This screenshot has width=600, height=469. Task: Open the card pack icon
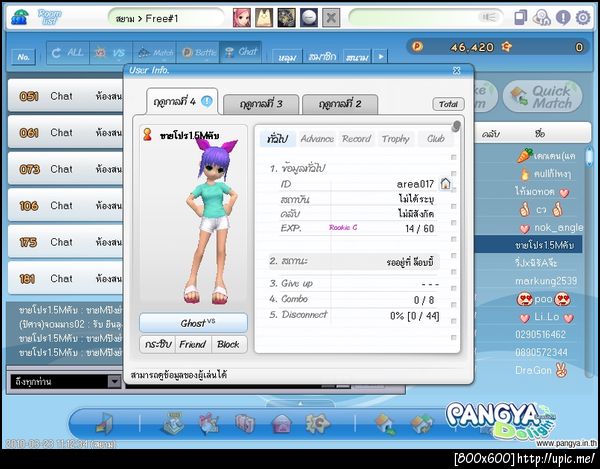click(x=245, y=423)
